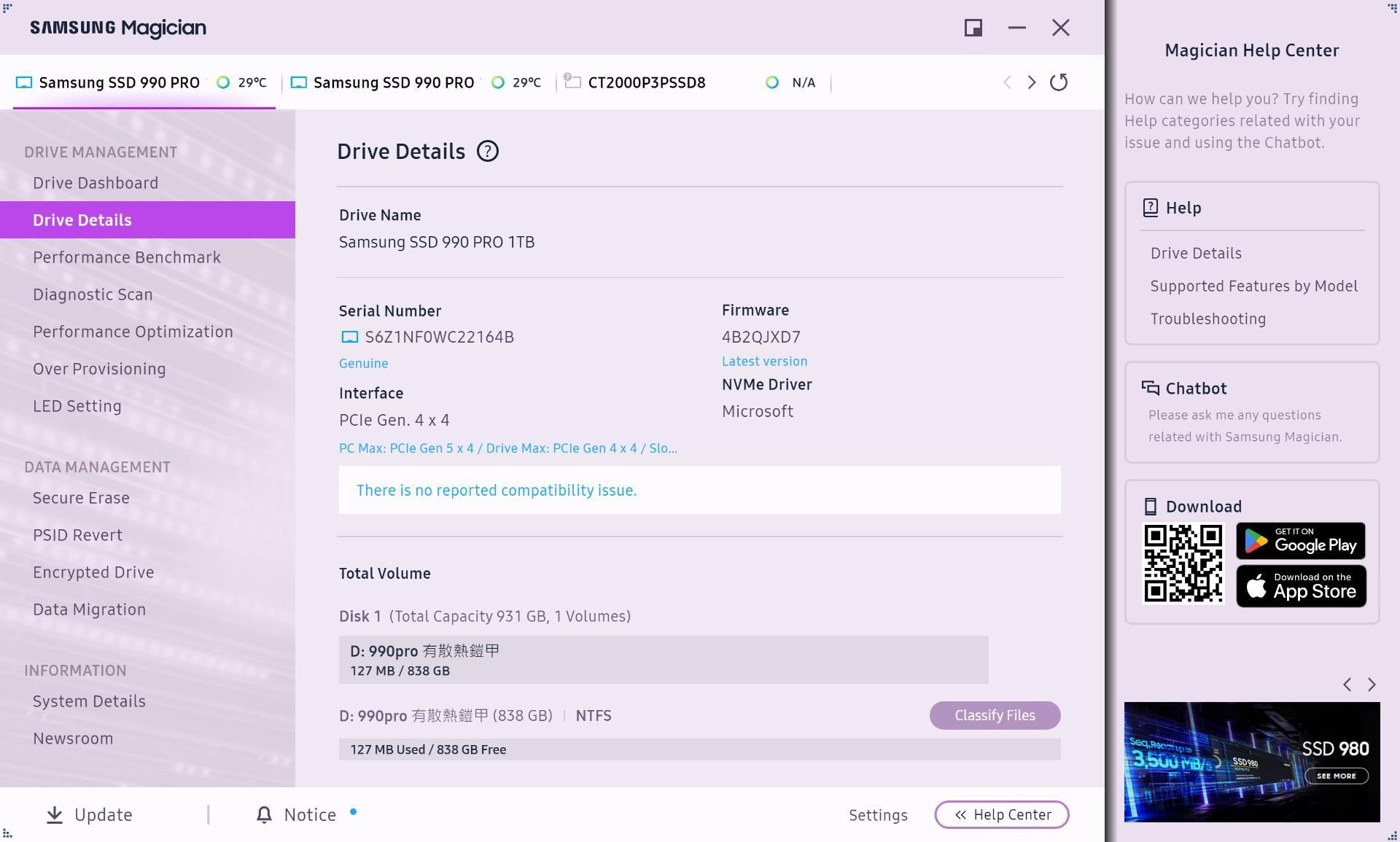Viewport: 1400px width, 842px height.
Task: Switch to the second Samsung SSD 990 PRO tab
Action: (419, 82)
